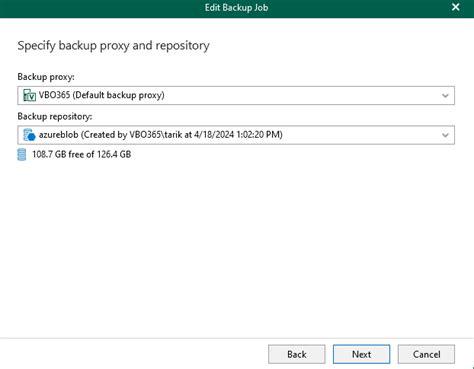Screen dimensions: 474x369
Task: Click the '108.7 GB free of 126.4 GB' text
Action: pos(81,154)
